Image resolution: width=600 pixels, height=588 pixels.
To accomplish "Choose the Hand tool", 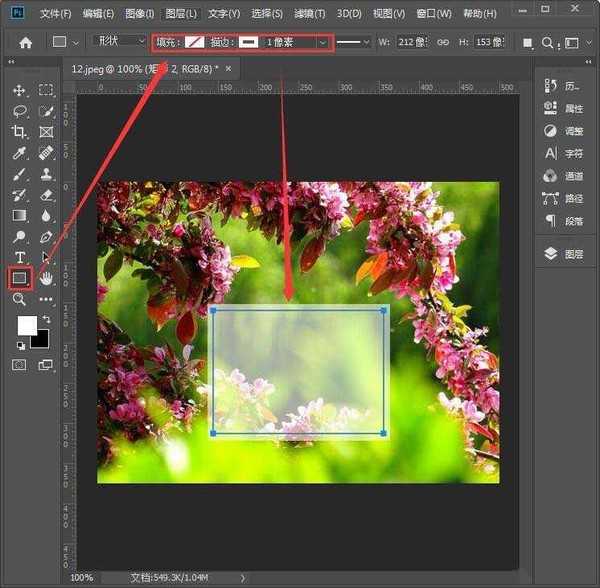I will click(x=46, y=278).
